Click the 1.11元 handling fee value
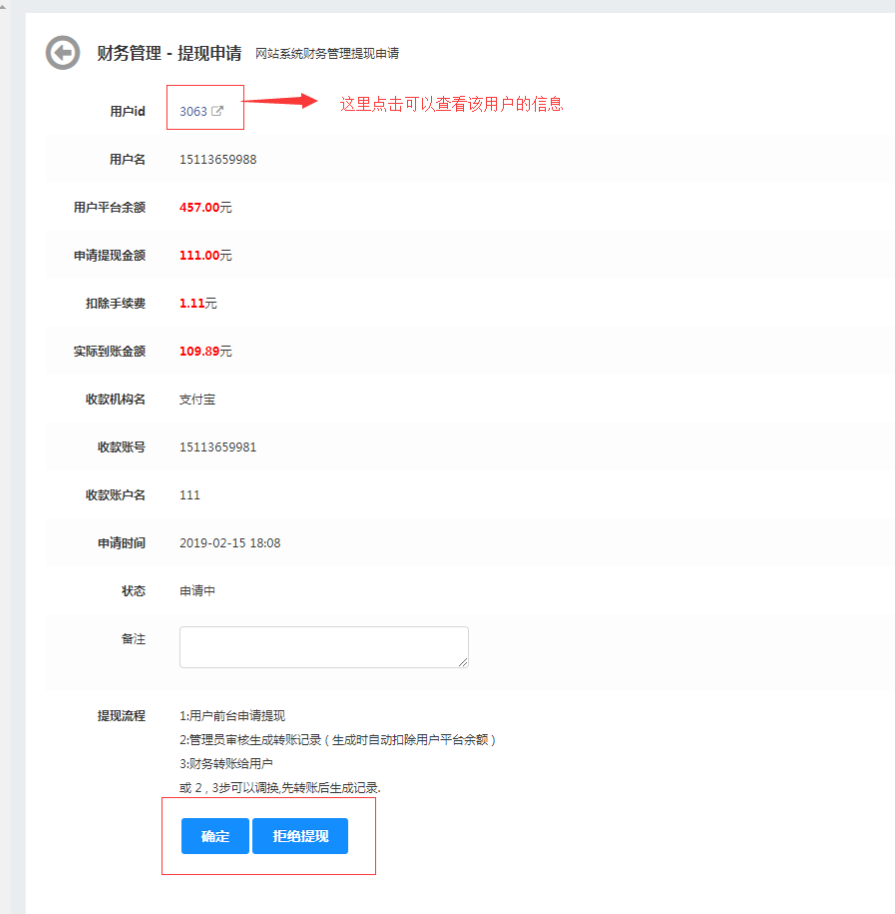This screenshot has height=914, width=895. click(197, 303)
